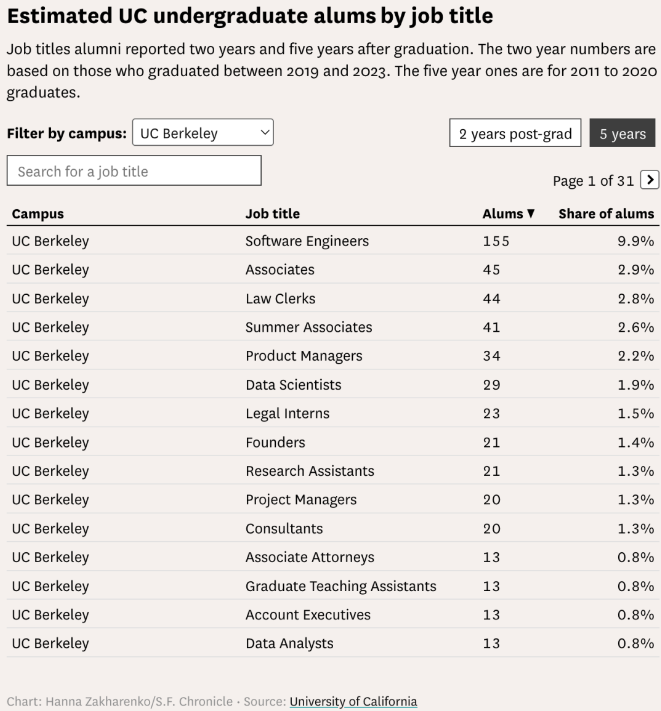Viewport: 661px width, 711px height.
Task: Click the Page 1 of 31 indicator
Action: pyautogui.click(x=593, y=180)
